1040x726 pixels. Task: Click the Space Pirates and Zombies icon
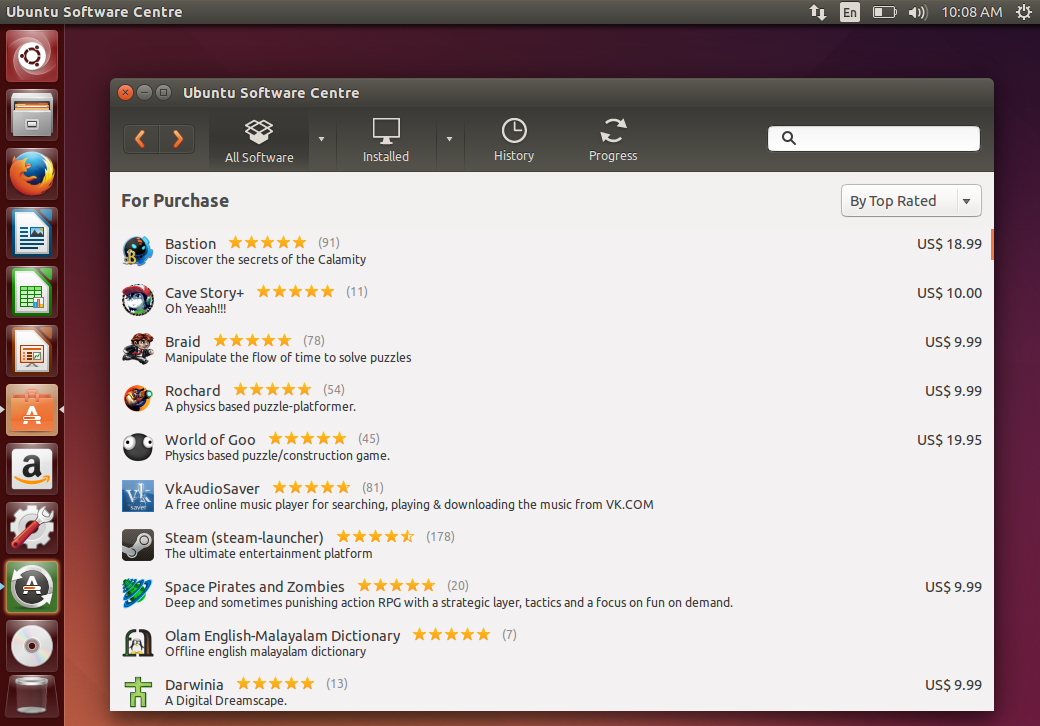point(138,593)
